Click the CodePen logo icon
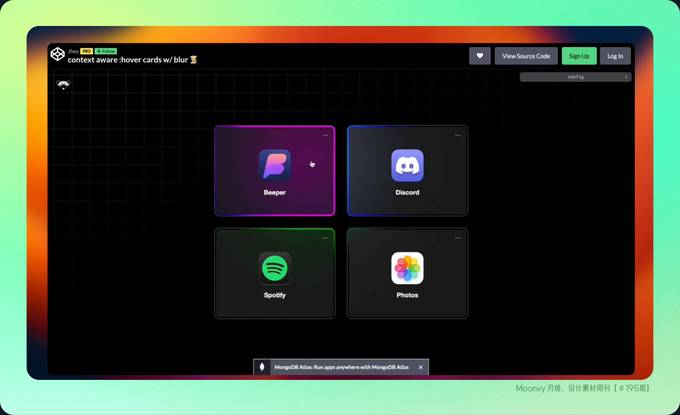This screenshot has width=680, height=415. pos(58,54)
